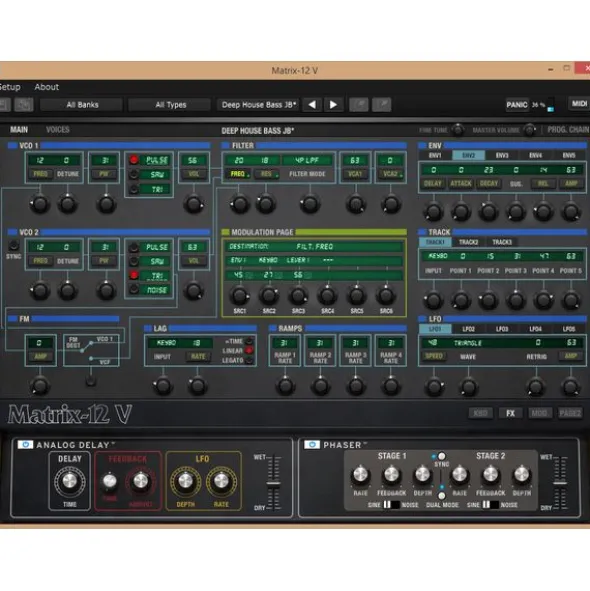Select the ENV2 tab
Screen dimensions: 590x591
click(x=468, y=155)
